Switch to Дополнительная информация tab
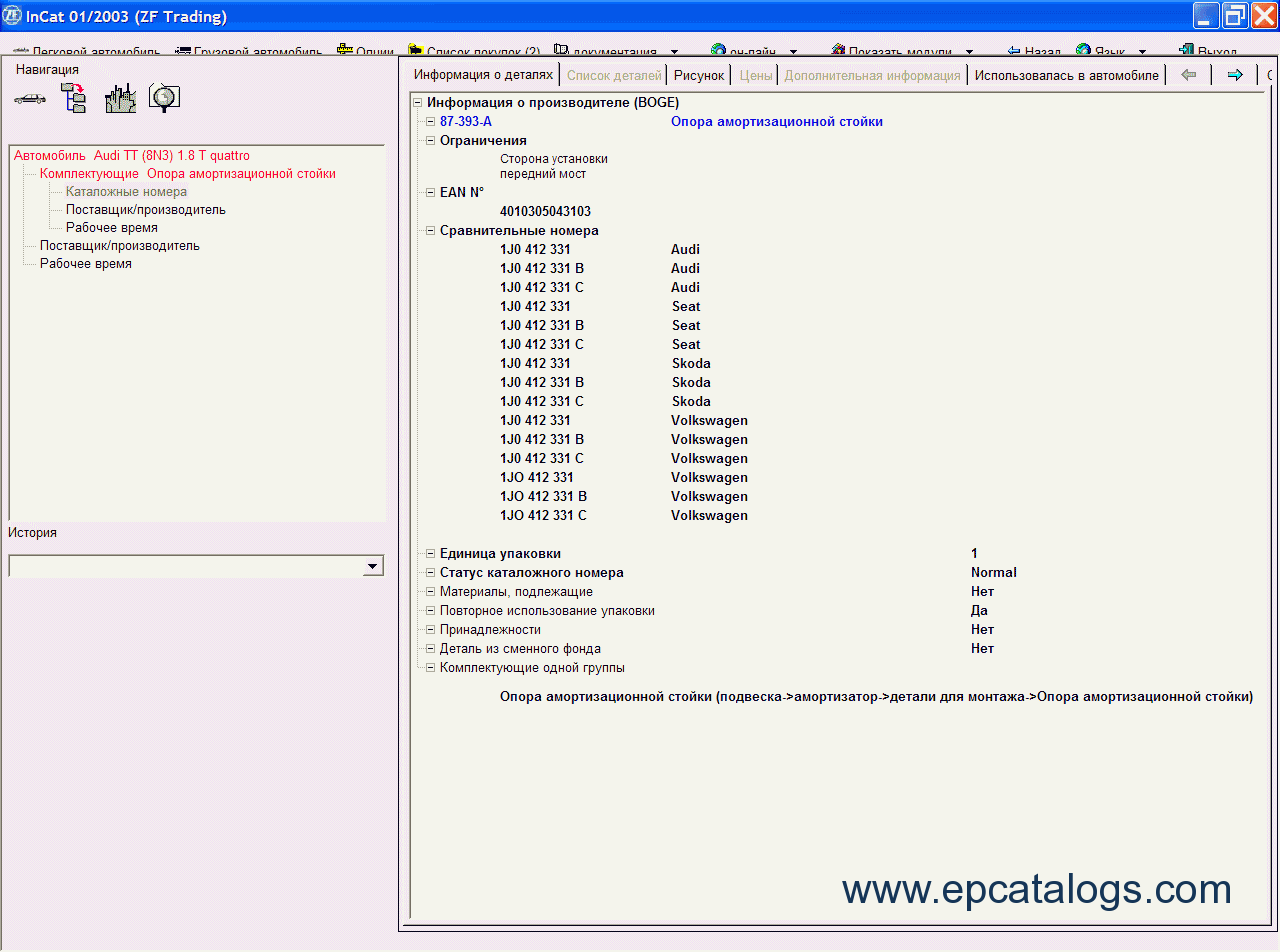Image resolution: width=1280 pixels, height=952 pixels. tap(872, 75)
